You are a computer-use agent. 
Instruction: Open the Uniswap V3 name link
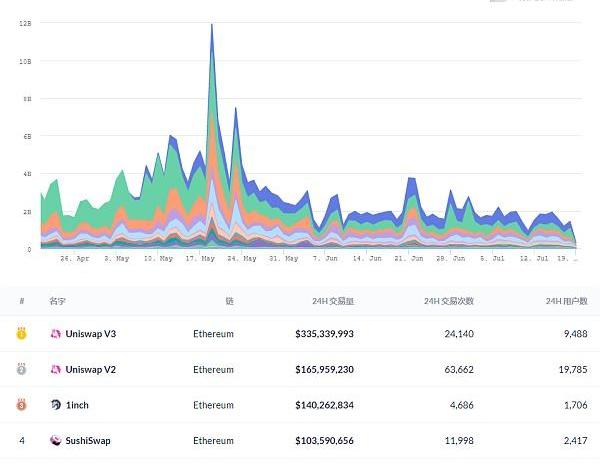pos(91,334)
